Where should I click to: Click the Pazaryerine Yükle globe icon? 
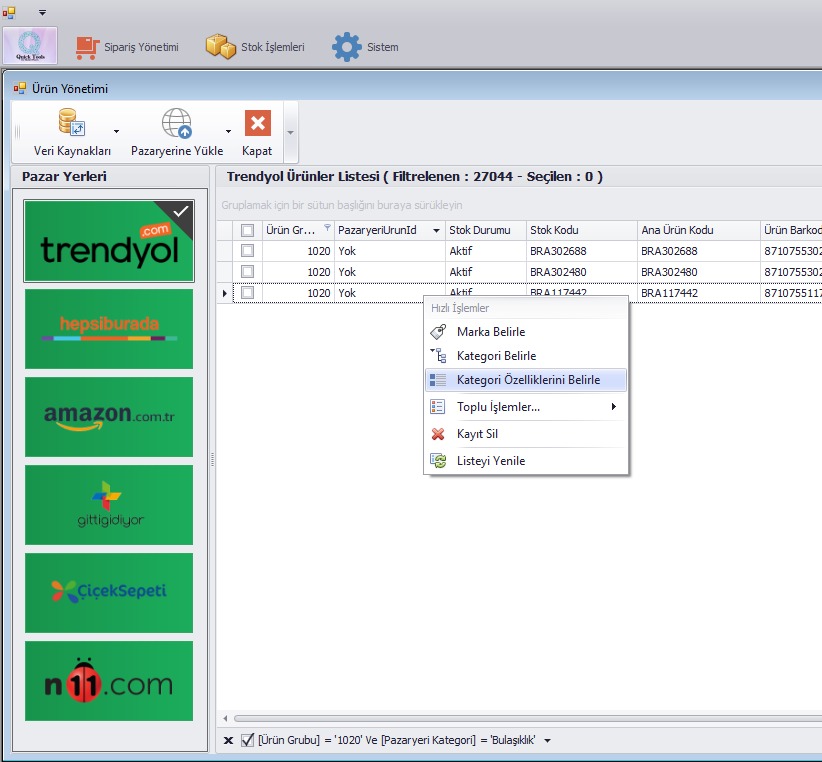(x=177, y=123)
